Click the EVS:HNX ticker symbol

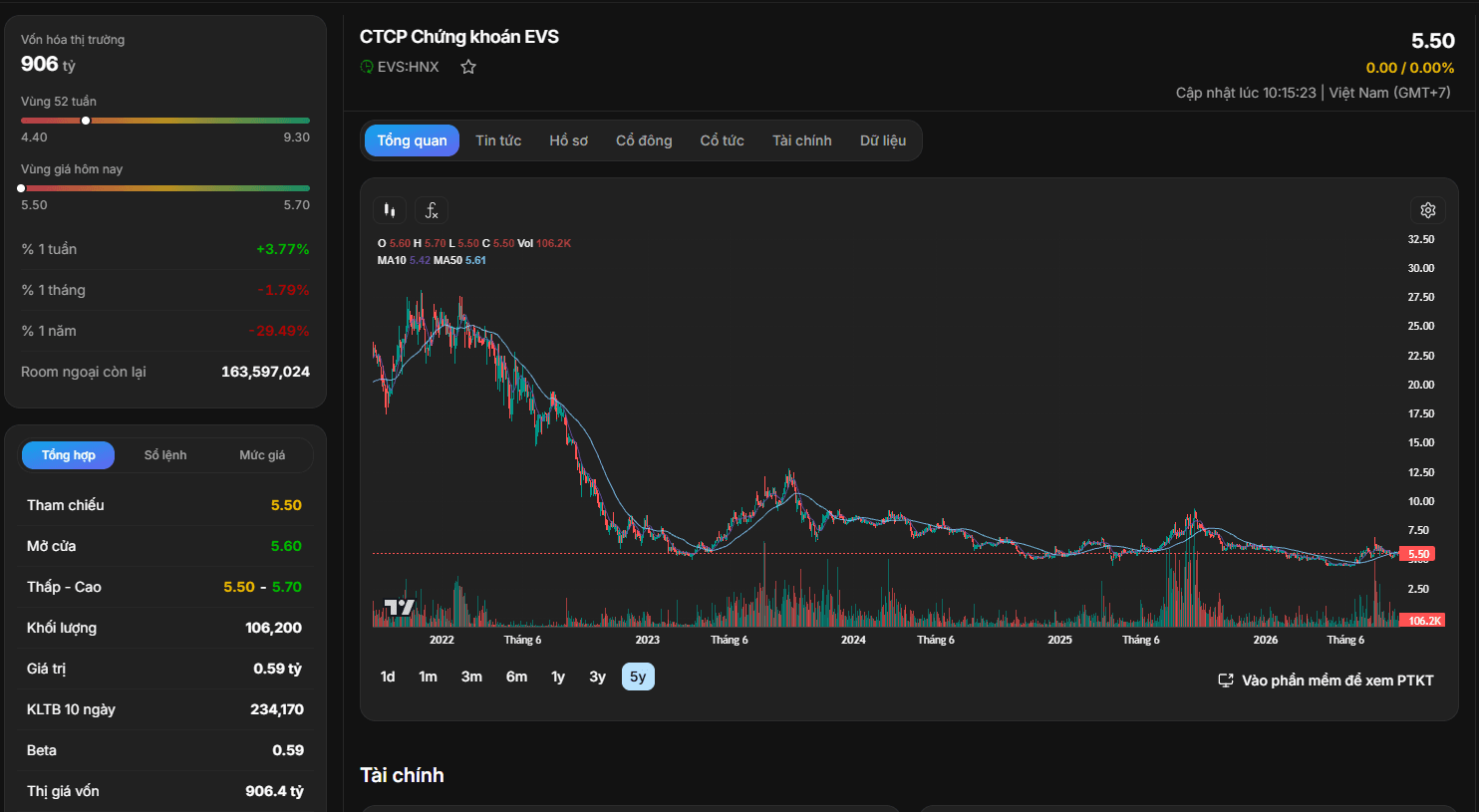coord(408,67)
